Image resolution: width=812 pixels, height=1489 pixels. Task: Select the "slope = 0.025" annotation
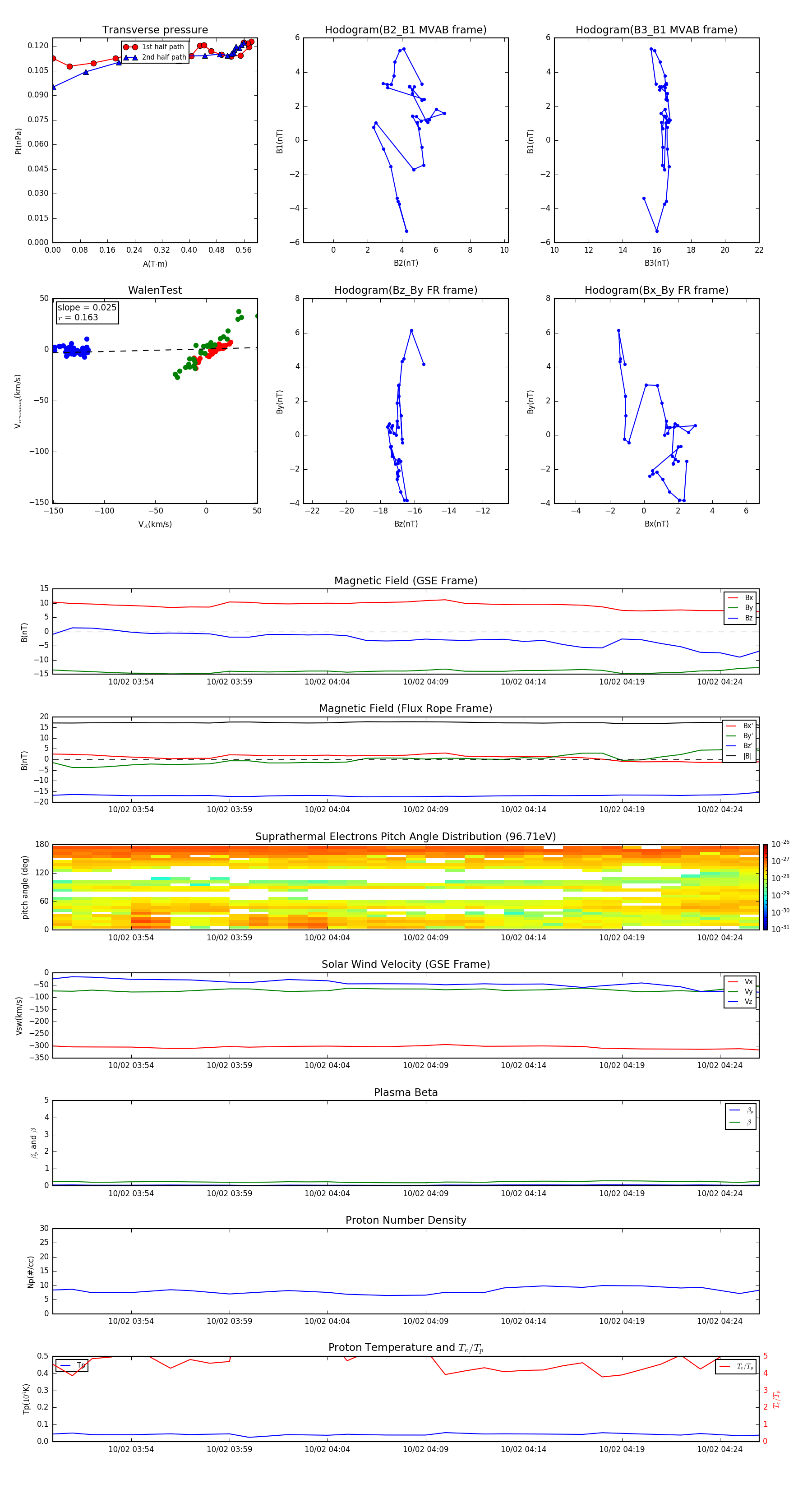tap(87, 308)
